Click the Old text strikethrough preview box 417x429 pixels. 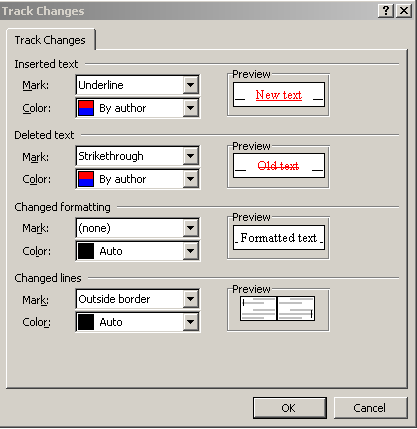click(279, 166)
